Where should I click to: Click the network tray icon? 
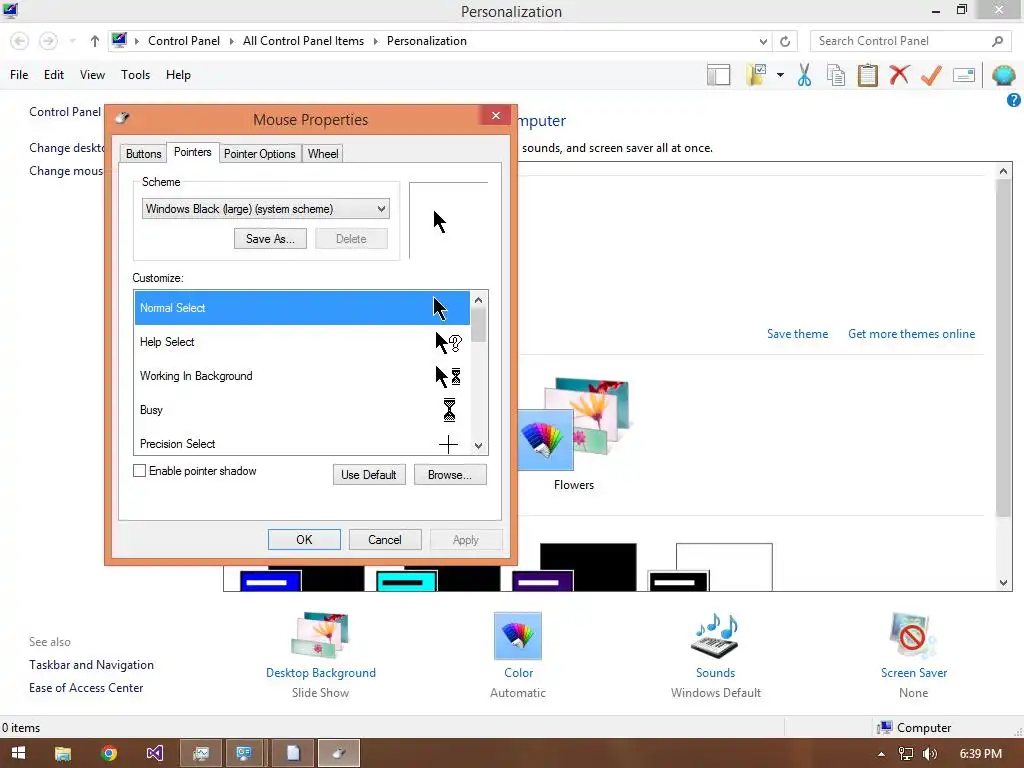906,754
